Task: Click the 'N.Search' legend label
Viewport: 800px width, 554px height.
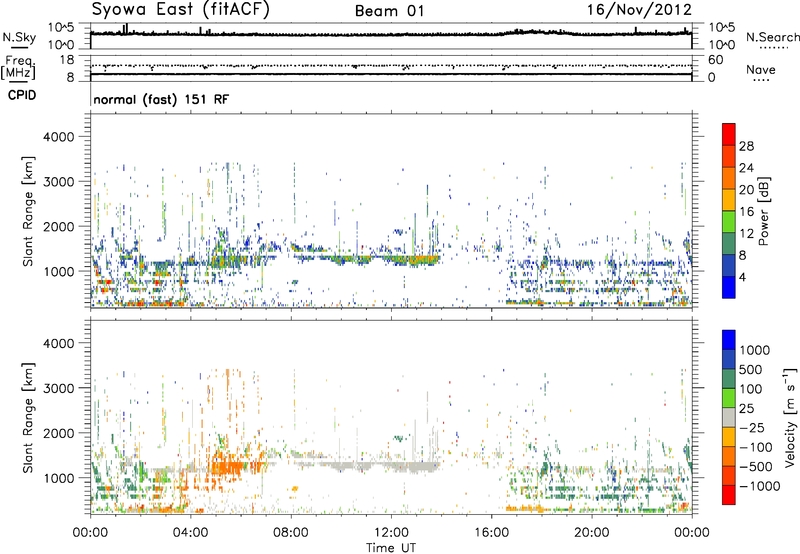Action: coord(773,37)
